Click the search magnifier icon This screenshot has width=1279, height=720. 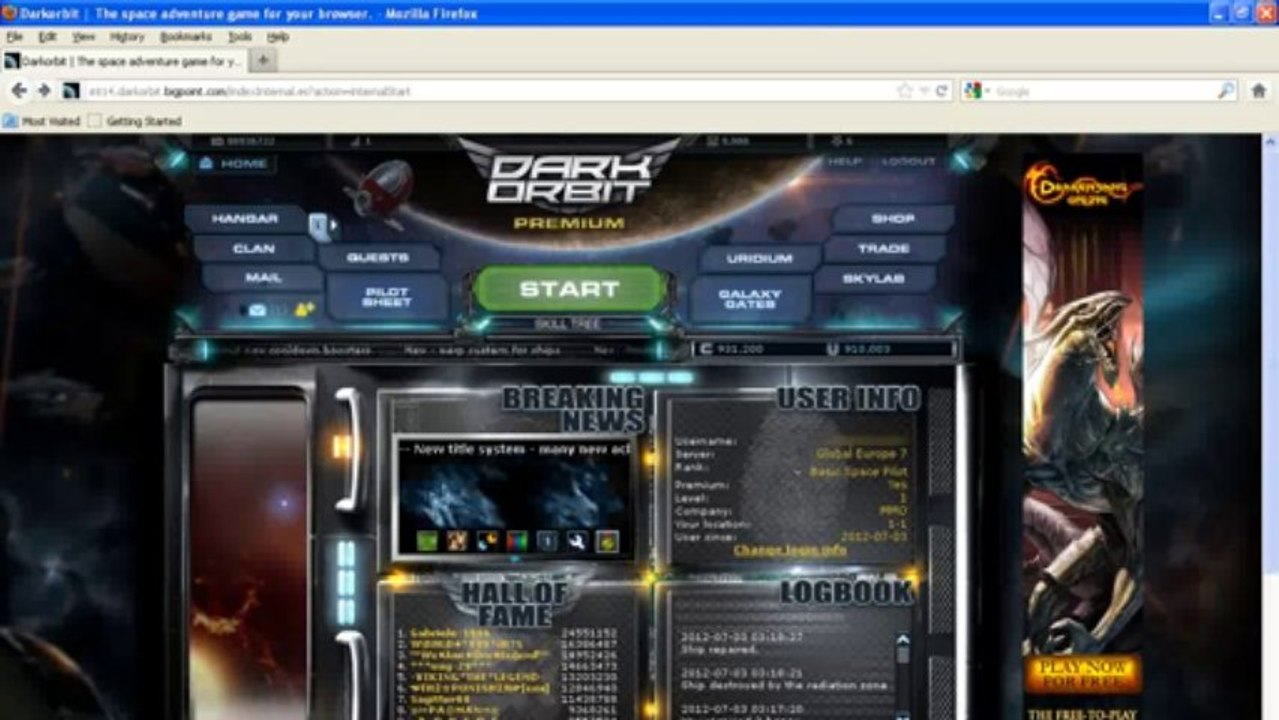(1226, 91)
